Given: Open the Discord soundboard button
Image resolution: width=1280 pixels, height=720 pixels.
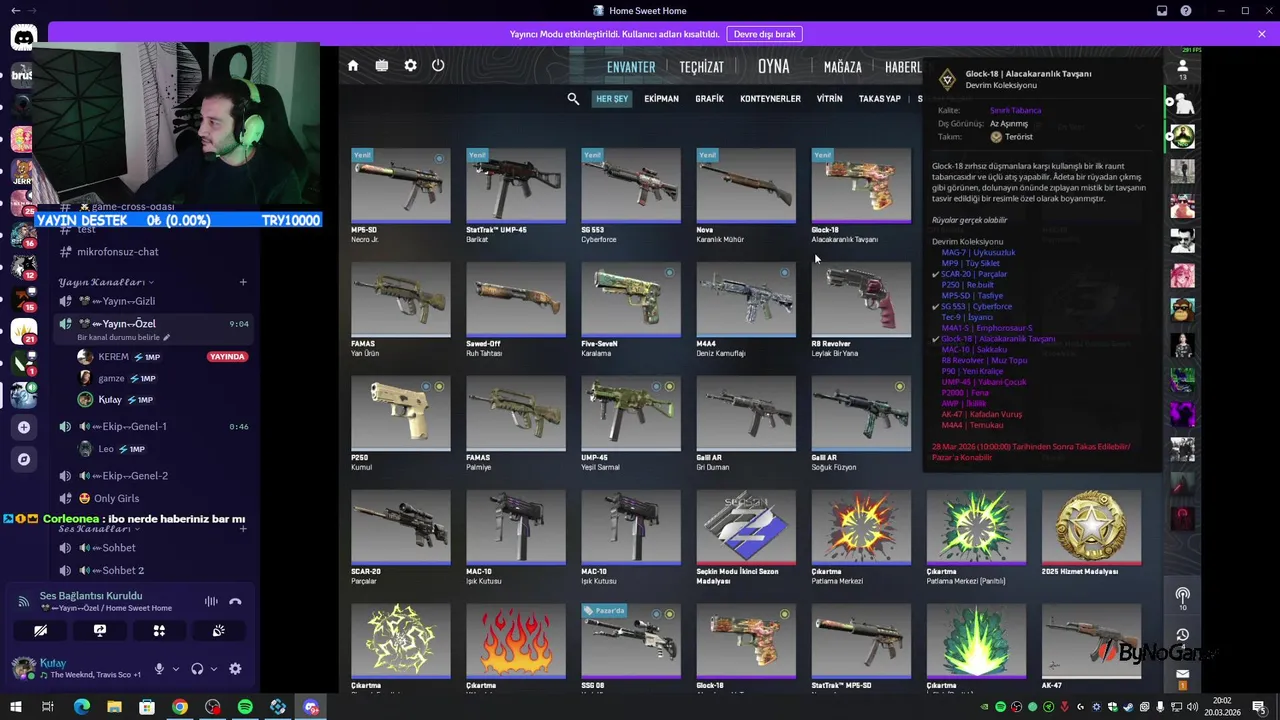Looking at the screenshot, I should pyautogui.click(x=218, y=631).
